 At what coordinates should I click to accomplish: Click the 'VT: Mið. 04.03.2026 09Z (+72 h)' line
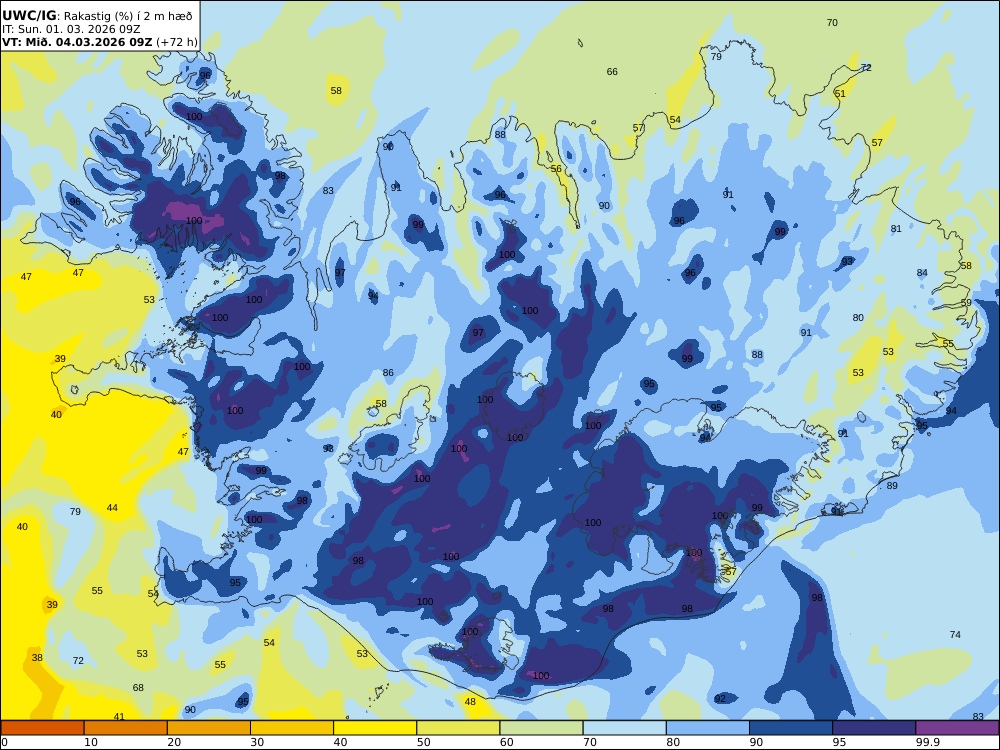tap(99, 42)
